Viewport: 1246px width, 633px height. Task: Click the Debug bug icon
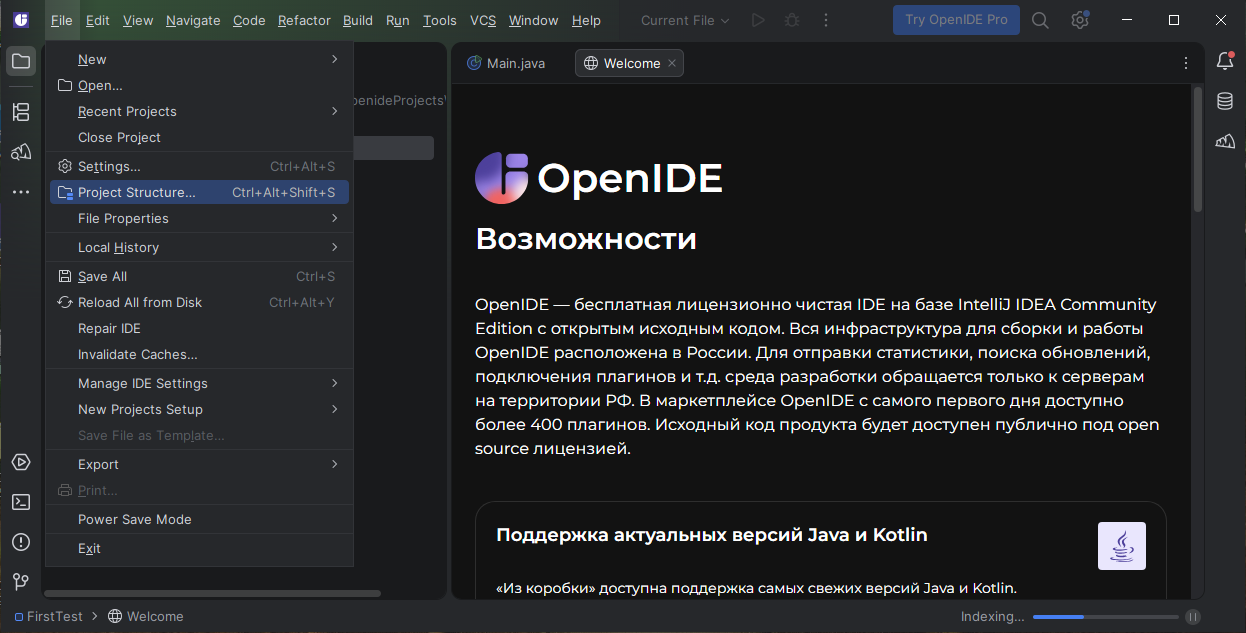click(792, 20)
